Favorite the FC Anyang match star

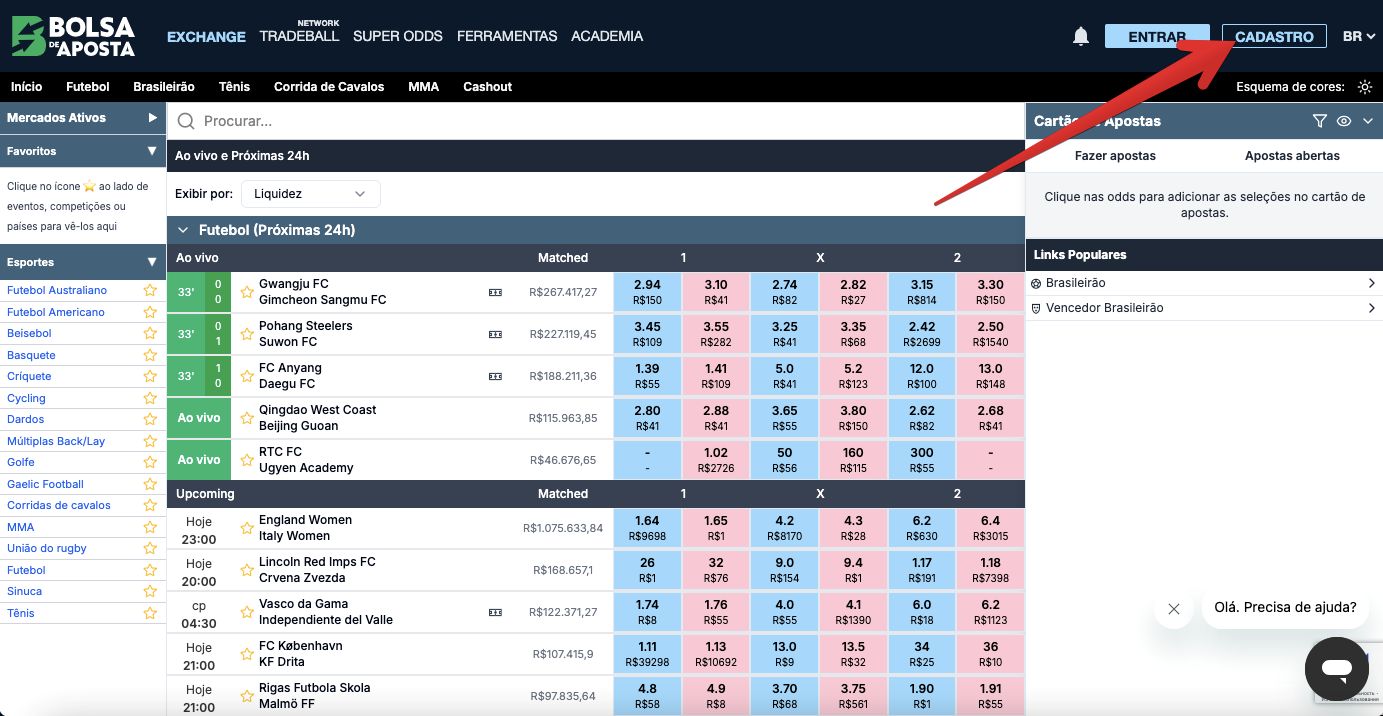247,376
